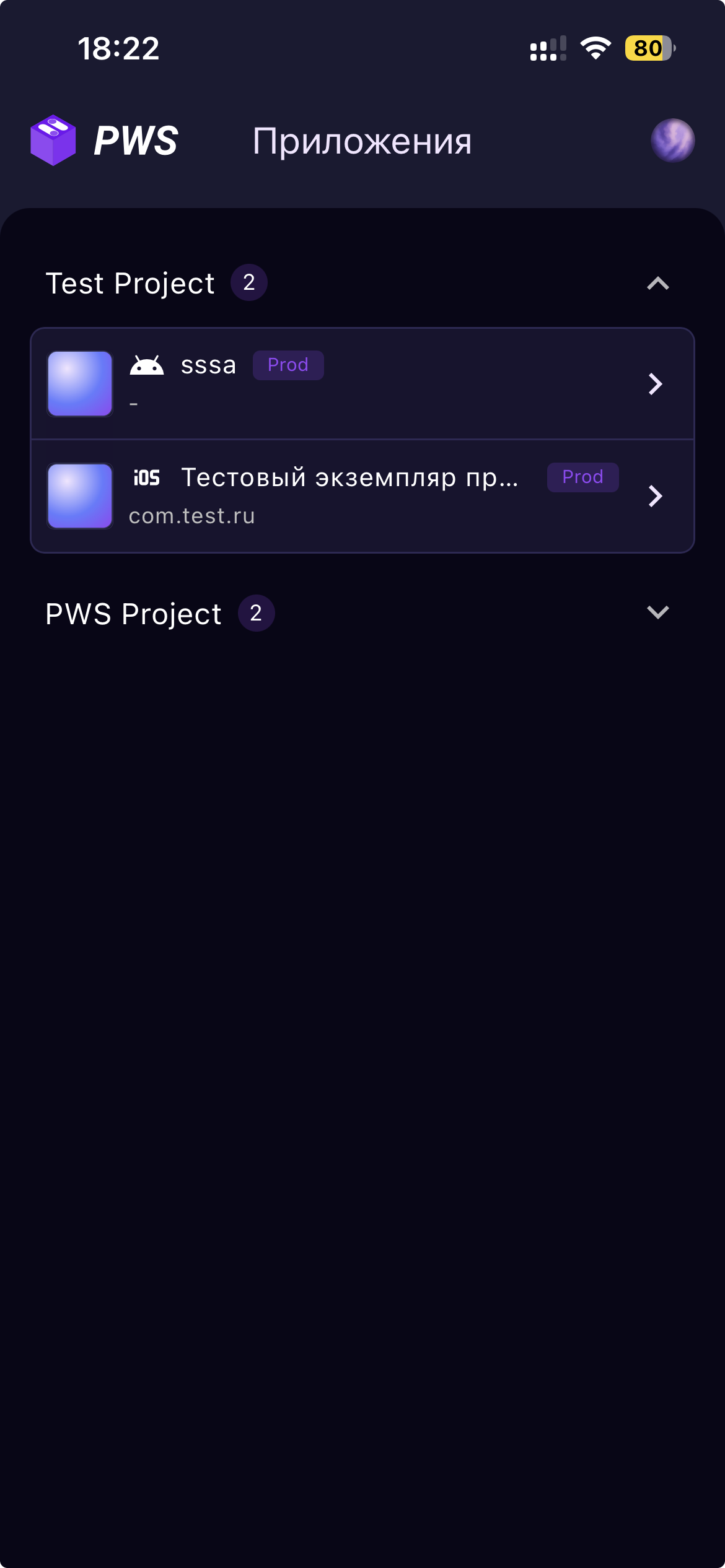Tap the PWS Project count badge
The image size is (725, 1568).
256,613
